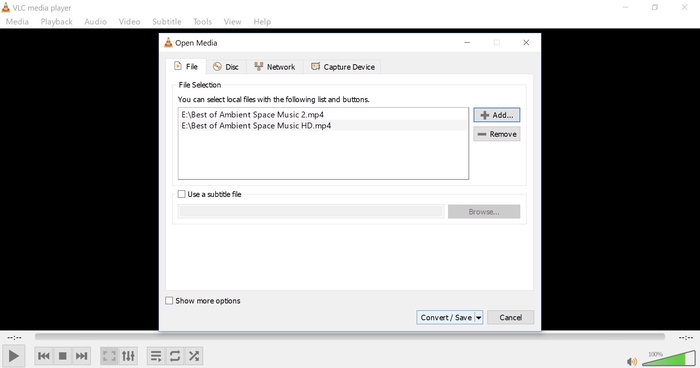Restore down the VLC main window
This screenshot has height=368, width=700.
[655, 8]
